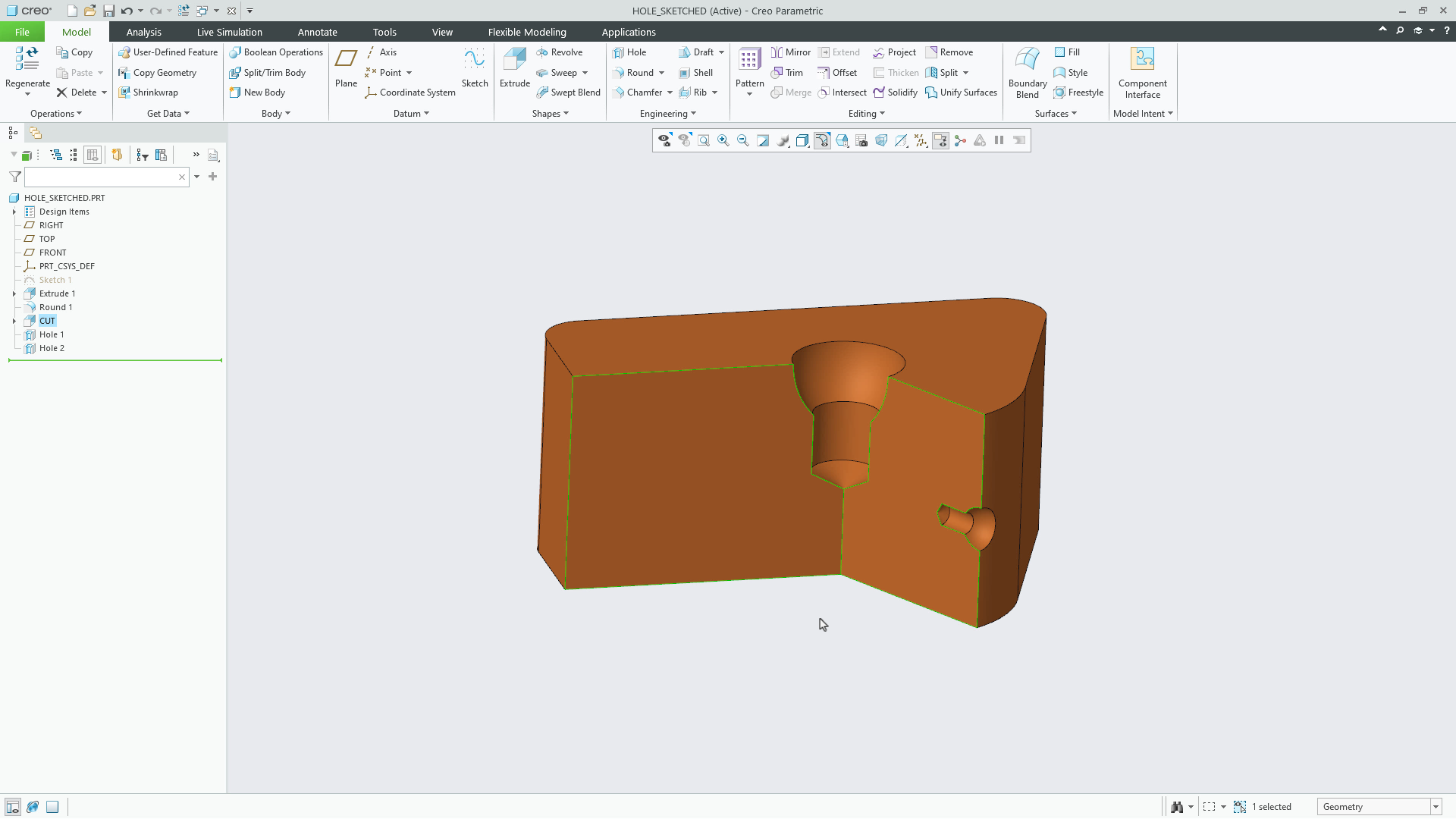The height and width of the screenshot is (819, 1456).
Task: Open the File menu
Action: coord(22,32)
